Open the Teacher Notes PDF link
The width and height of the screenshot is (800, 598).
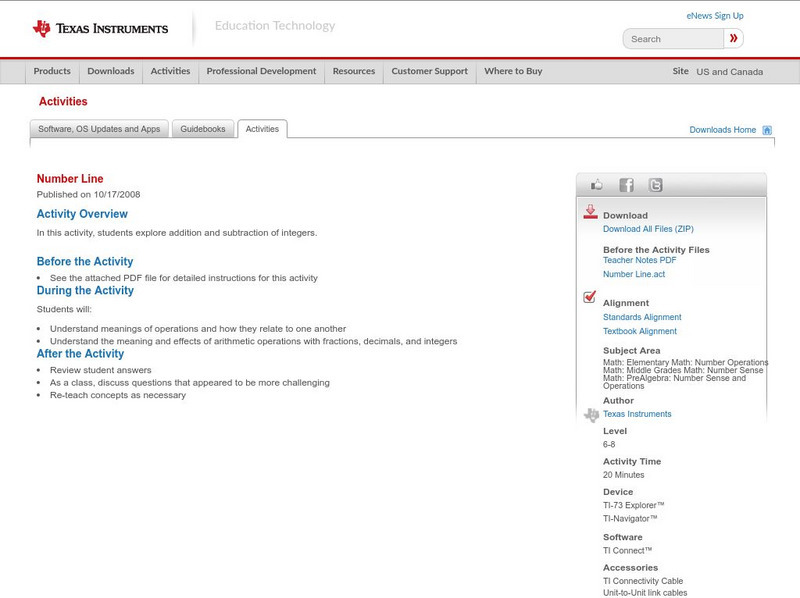[x=639, y=260]
